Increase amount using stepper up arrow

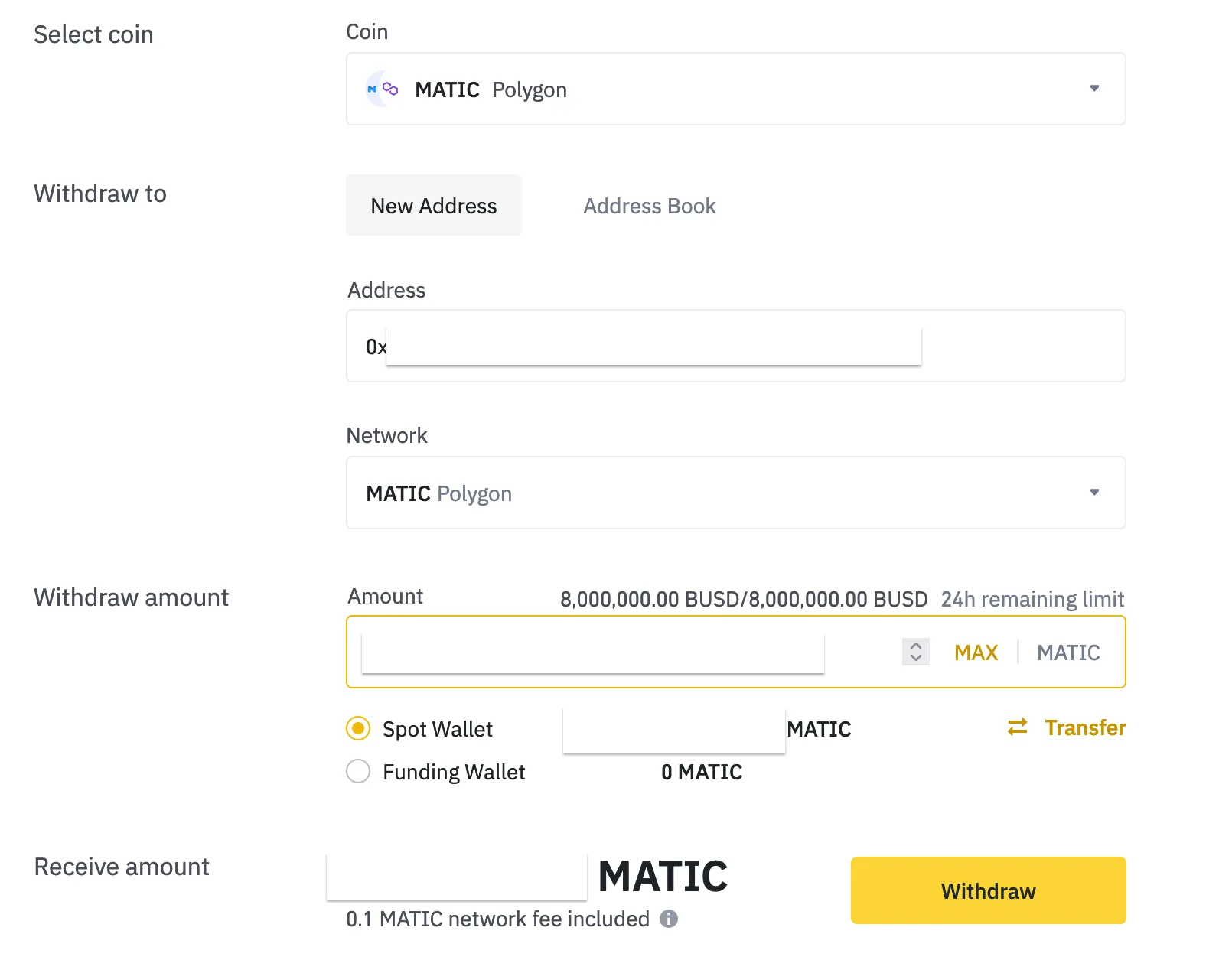tap(916, 646)
